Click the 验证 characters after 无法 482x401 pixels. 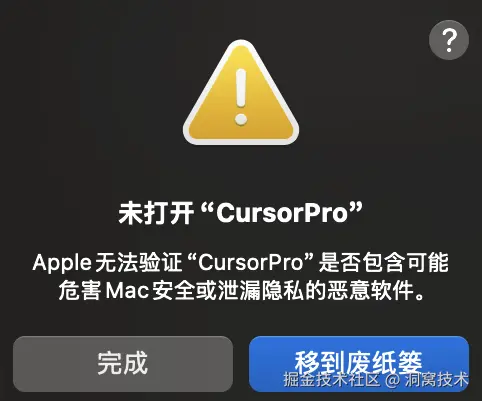(160, 263)
